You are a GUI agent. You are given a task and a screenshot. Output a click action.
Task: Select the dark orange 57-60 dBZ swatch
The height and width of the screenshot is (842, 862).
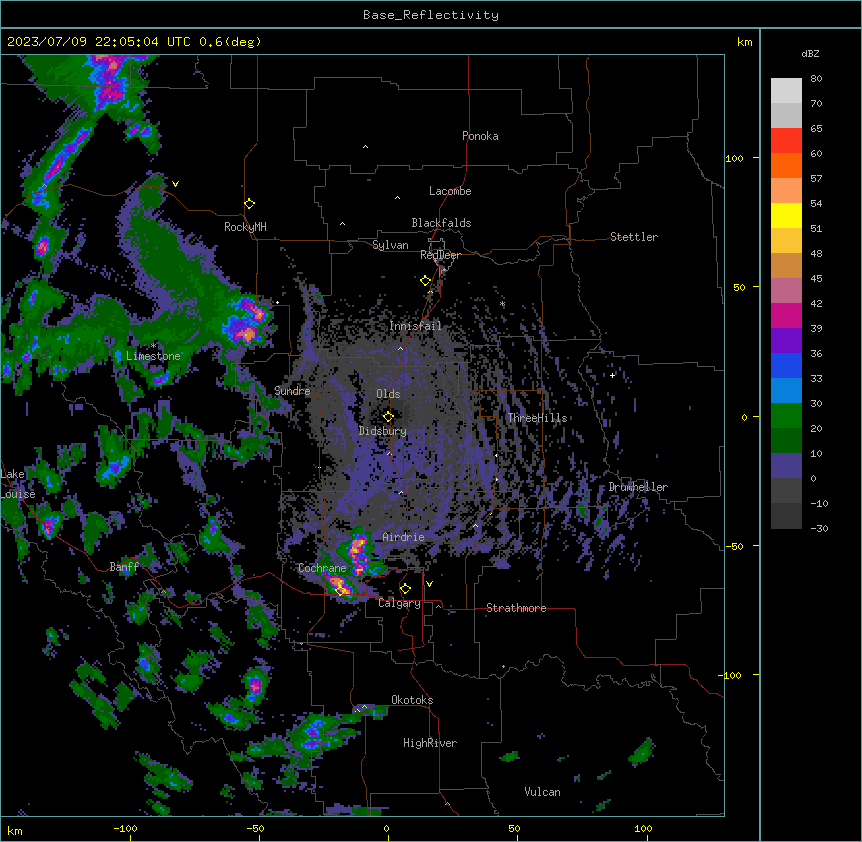pos(786,165)
